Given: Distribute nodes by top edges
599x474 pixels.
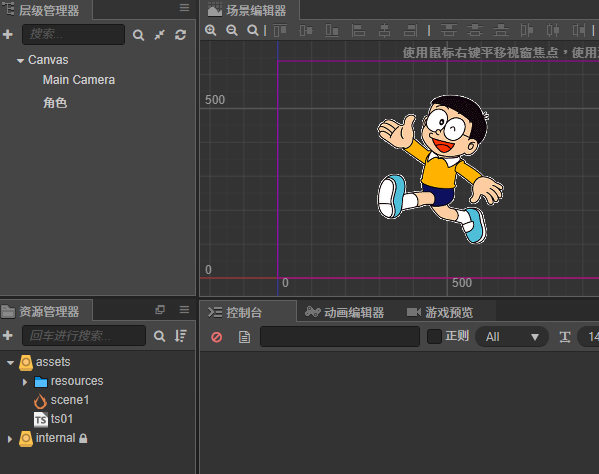Looking at the screenshot, I should coord(448,30).
